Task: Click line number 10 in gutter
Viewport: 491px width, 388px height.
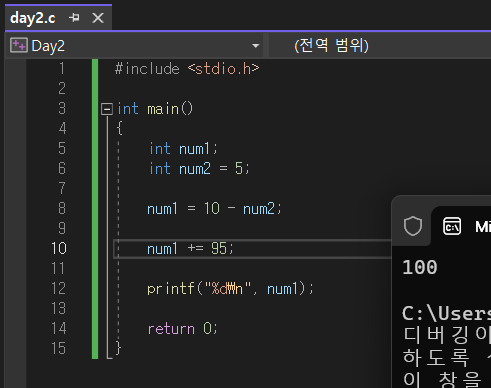Action: (59, 248)
